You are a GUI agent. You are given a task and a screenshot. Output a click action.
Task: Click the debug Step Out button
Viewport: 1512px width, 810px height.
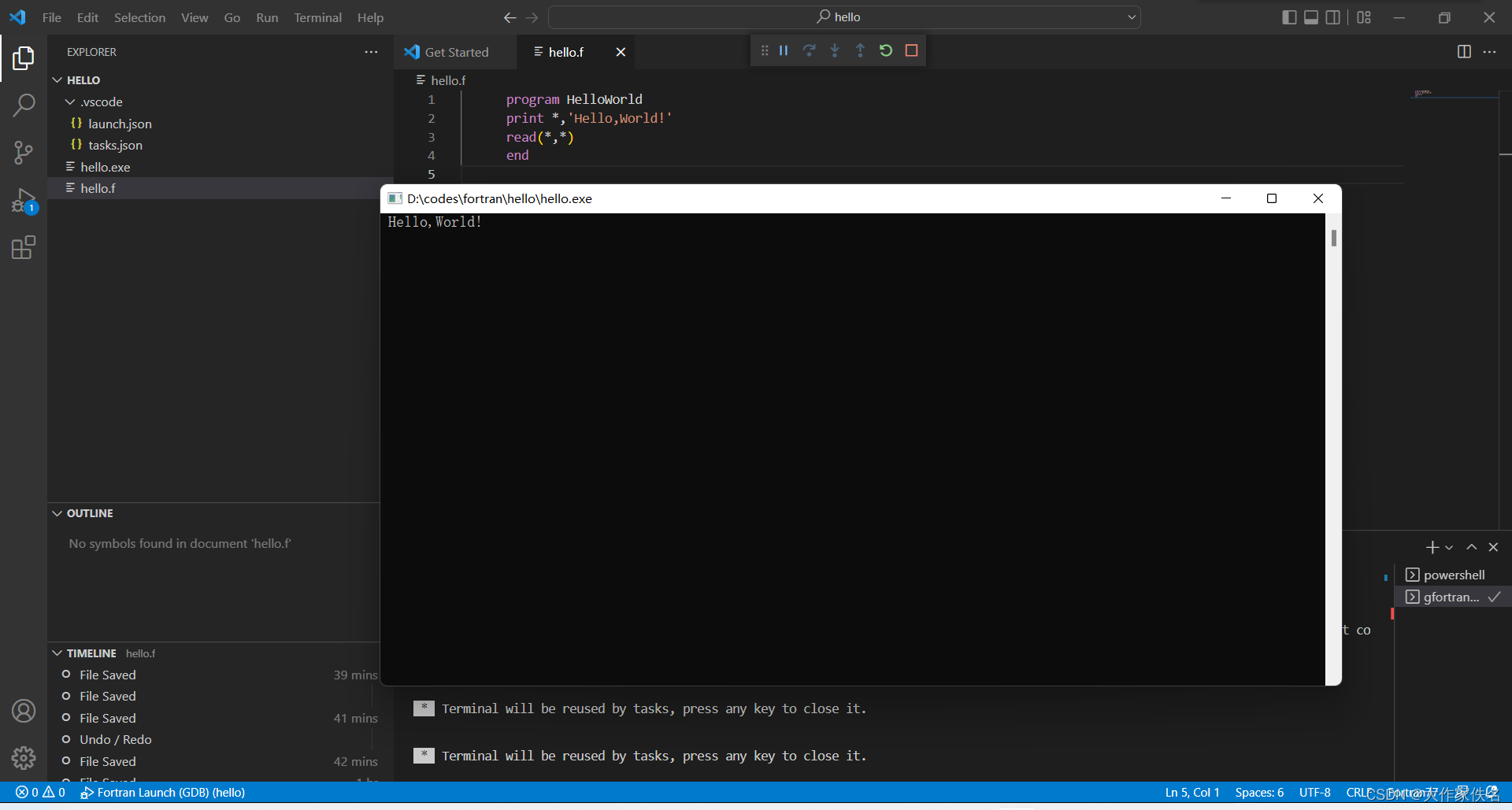(860, 50)
